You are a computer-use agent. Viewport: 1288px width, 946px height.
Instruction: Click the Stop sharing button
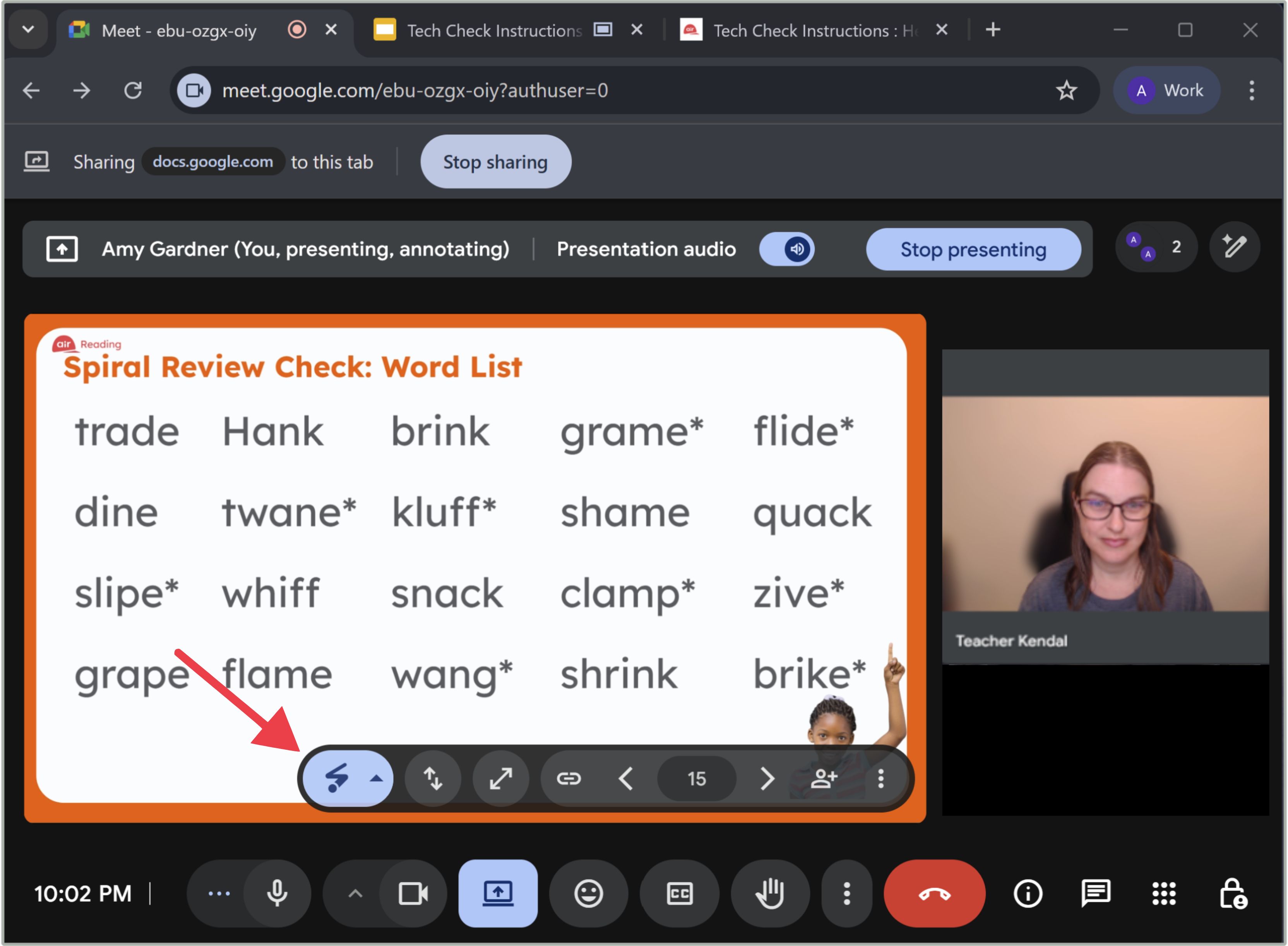coord(495,161)
